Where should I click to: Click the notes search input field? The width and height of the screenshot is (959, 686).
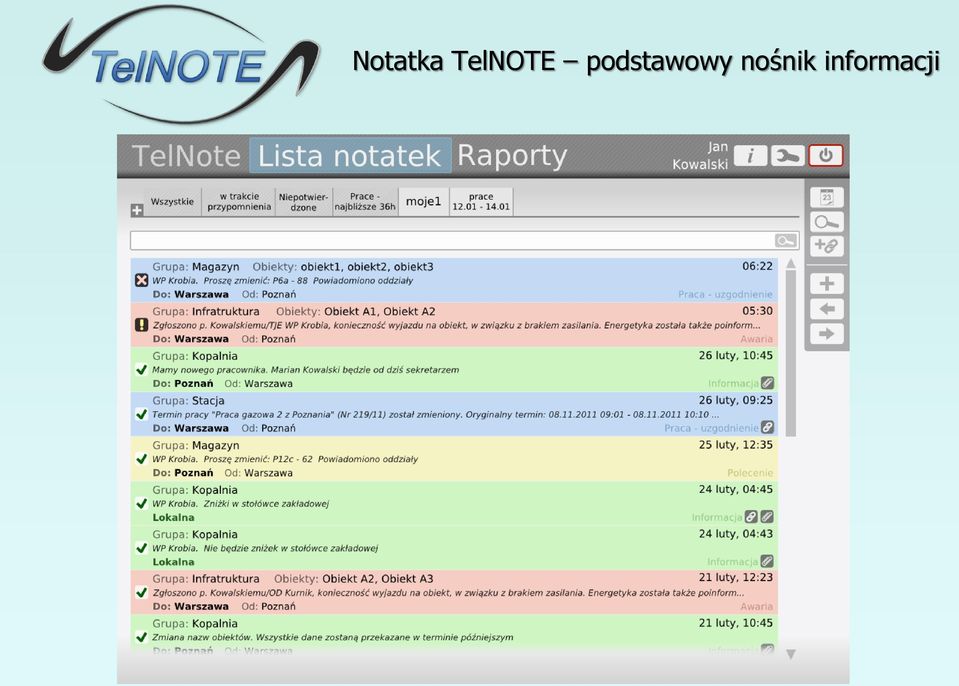pos(452,240)
